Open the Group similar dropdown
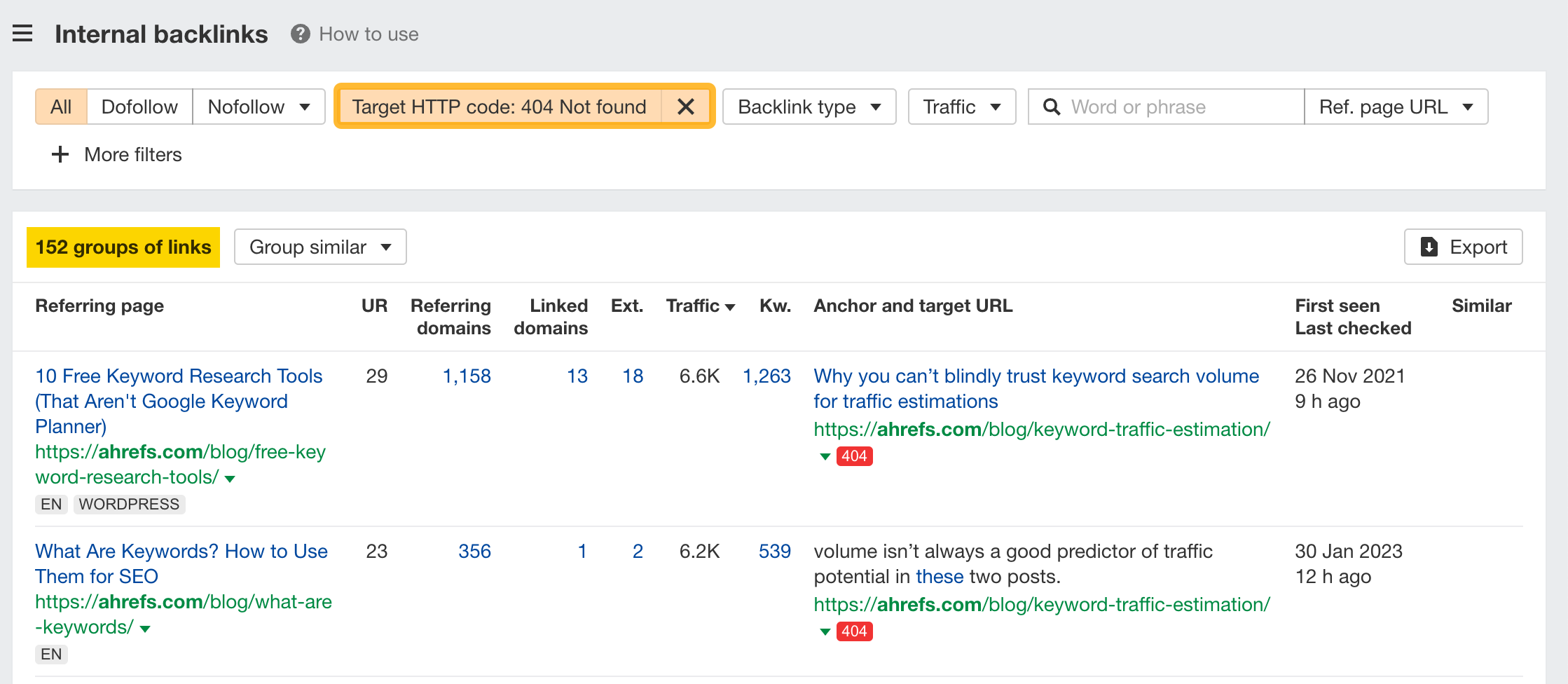The height and width of the screenshot is (684, 1568). point(320,247)
